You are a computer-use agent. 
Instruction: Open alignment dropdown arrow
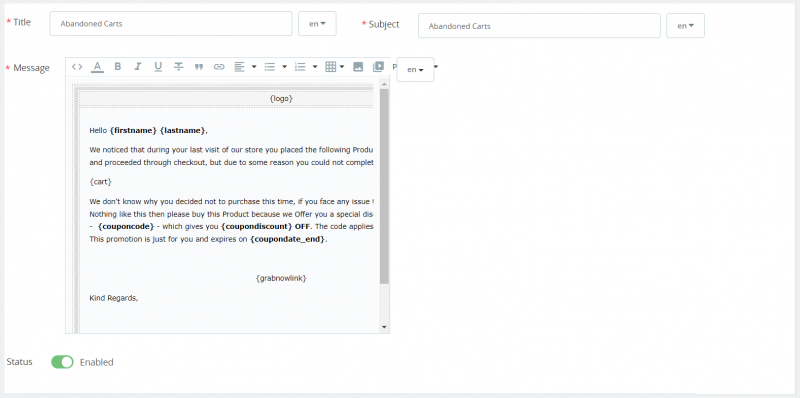click(x=254, y=67)
